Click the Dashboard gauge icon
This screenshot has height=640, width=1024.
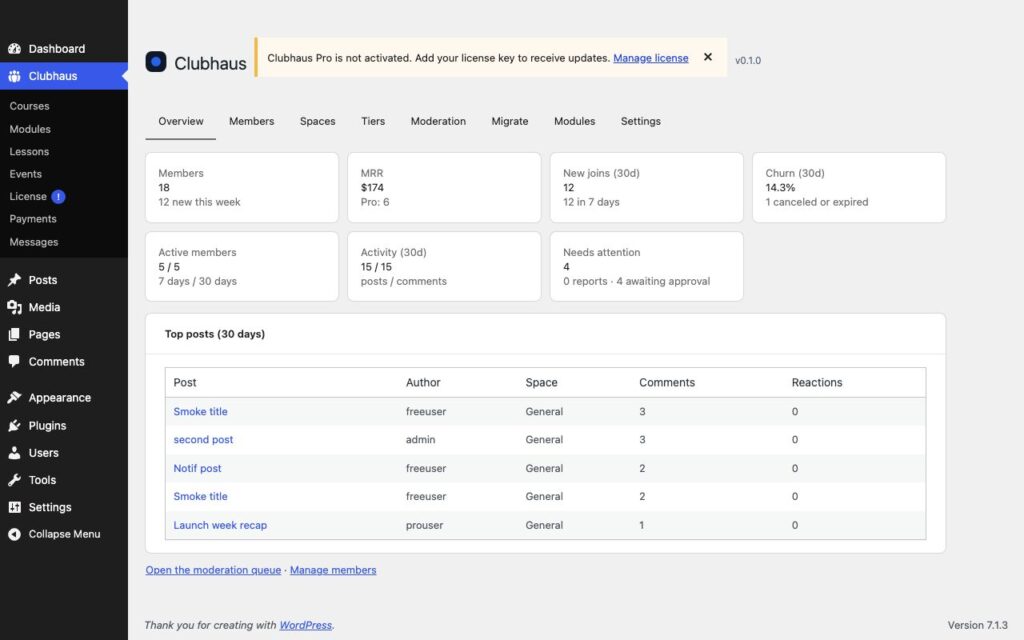(14, 49)
